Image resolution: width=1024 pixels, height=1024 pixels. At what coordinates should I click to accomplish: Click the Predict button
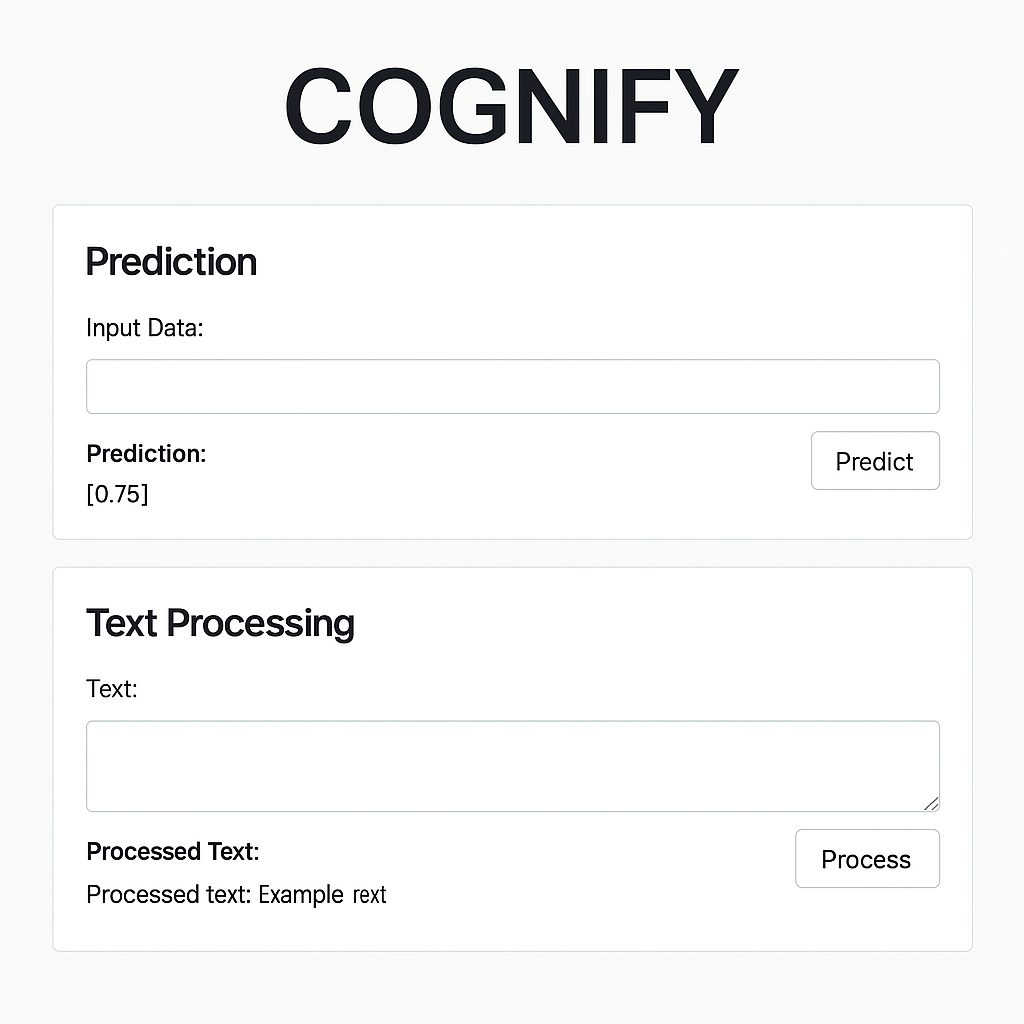(875, 460)
